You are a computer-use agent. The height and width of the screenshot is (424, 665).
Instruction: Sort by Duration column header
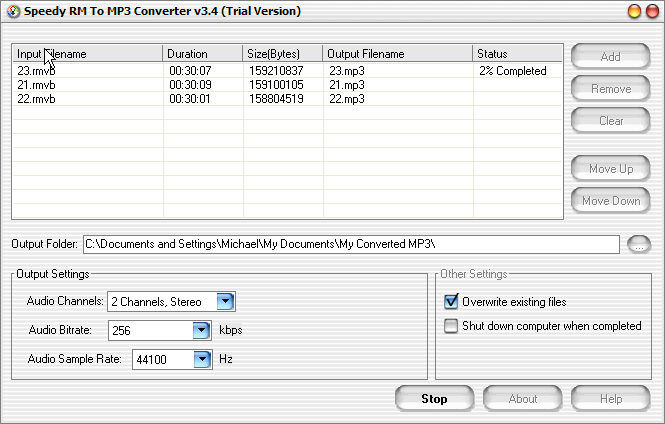point(202,54)
